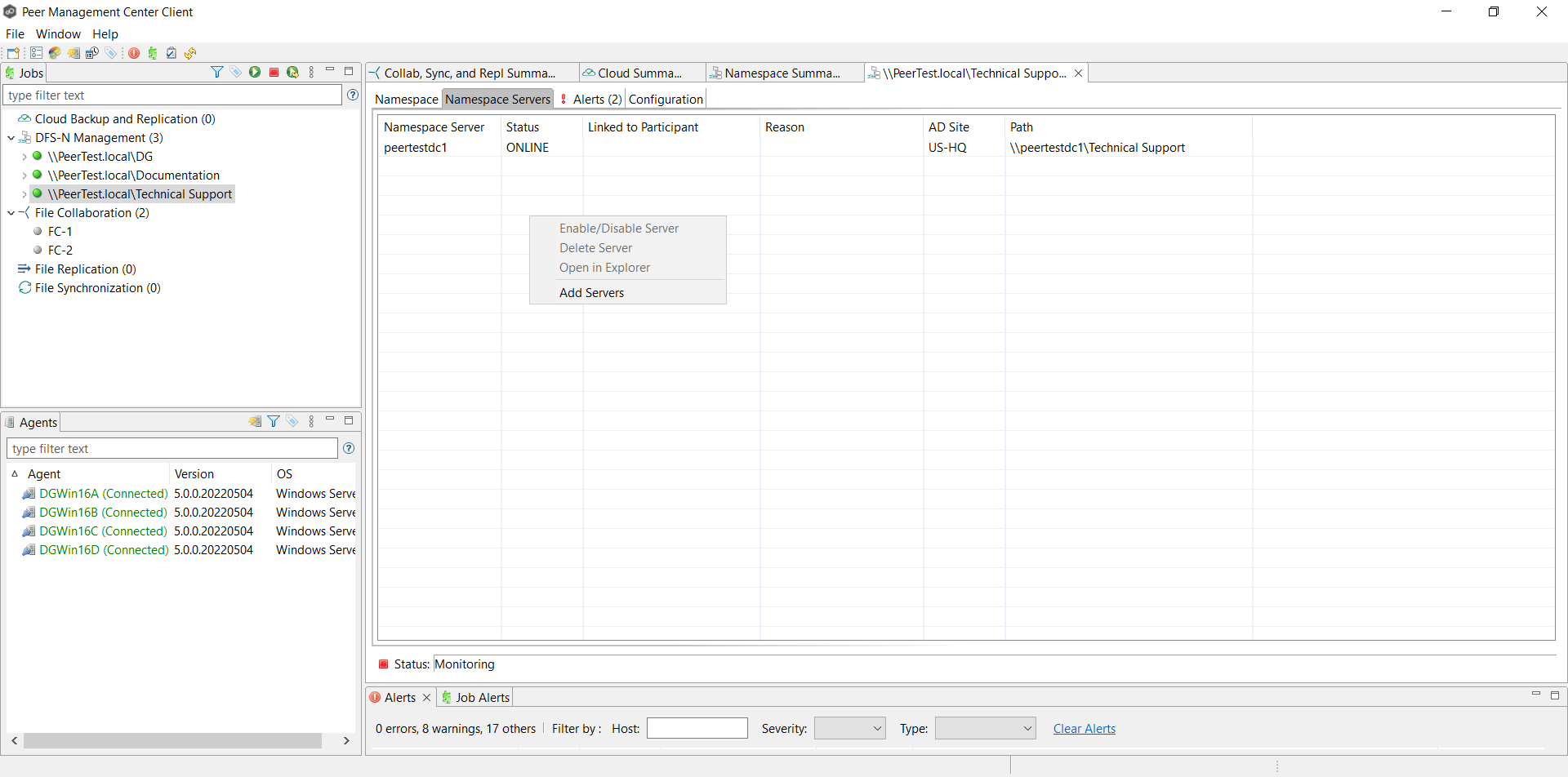Screen dimensions: 1568x777
Task: Open the Namespace Summary tab
Action: click(782, 73)
